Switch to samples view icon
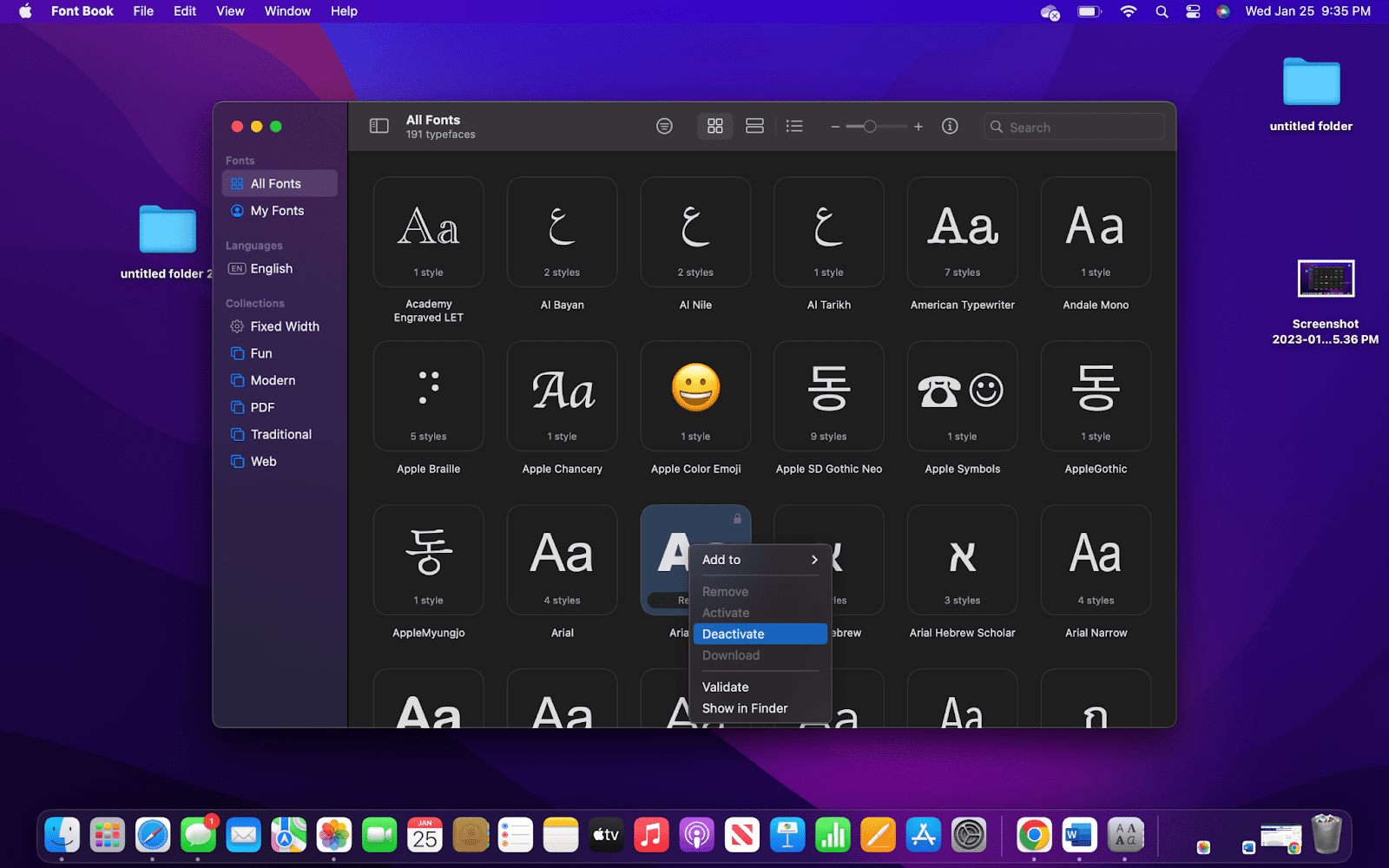 pyautogui.click(x=755, y=127)
